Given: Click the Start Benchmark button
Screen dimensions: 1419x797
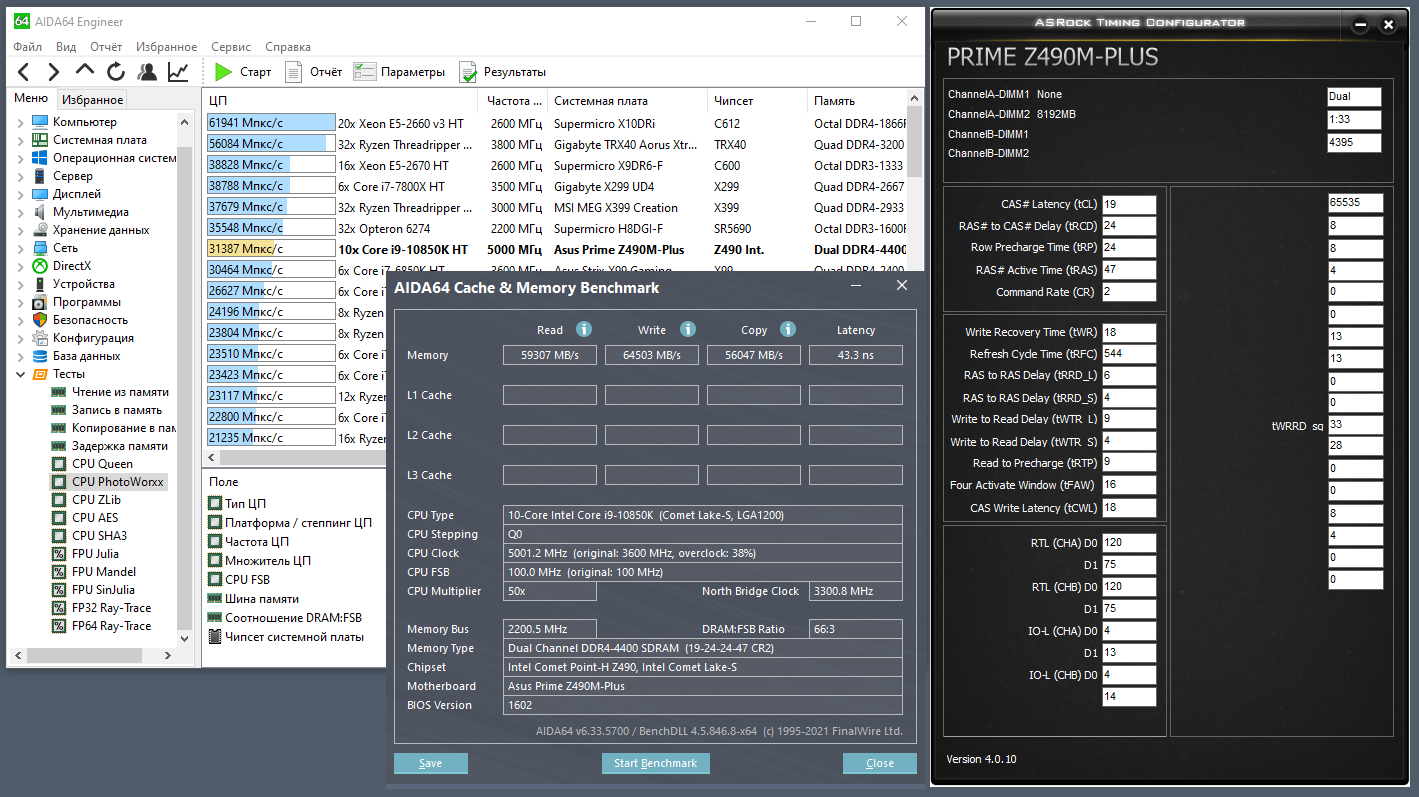Looking at the screenshot, I should tap(655, 763).
